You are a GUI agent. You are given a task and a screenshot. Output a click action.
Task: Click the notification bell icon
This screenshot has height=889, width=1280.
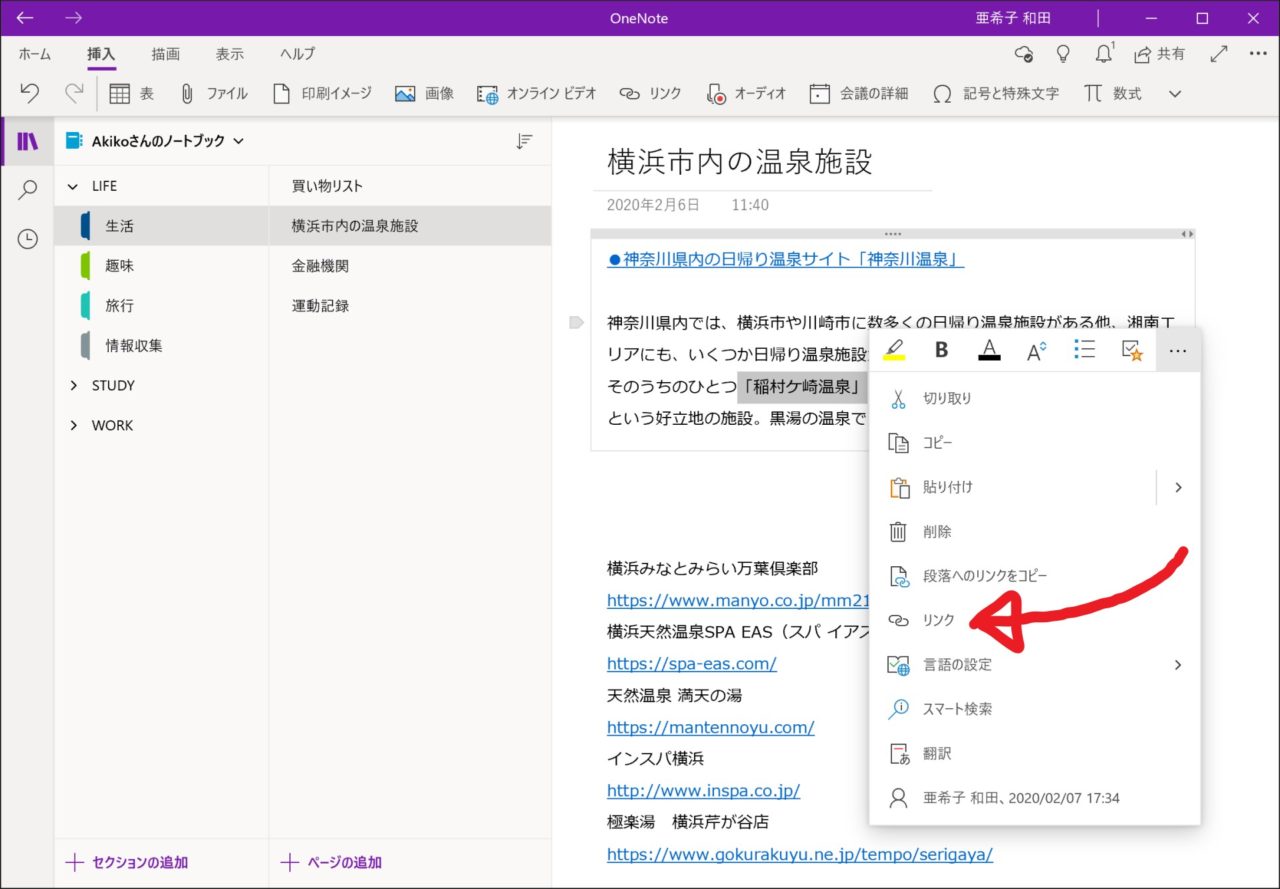pos(1104,54)
